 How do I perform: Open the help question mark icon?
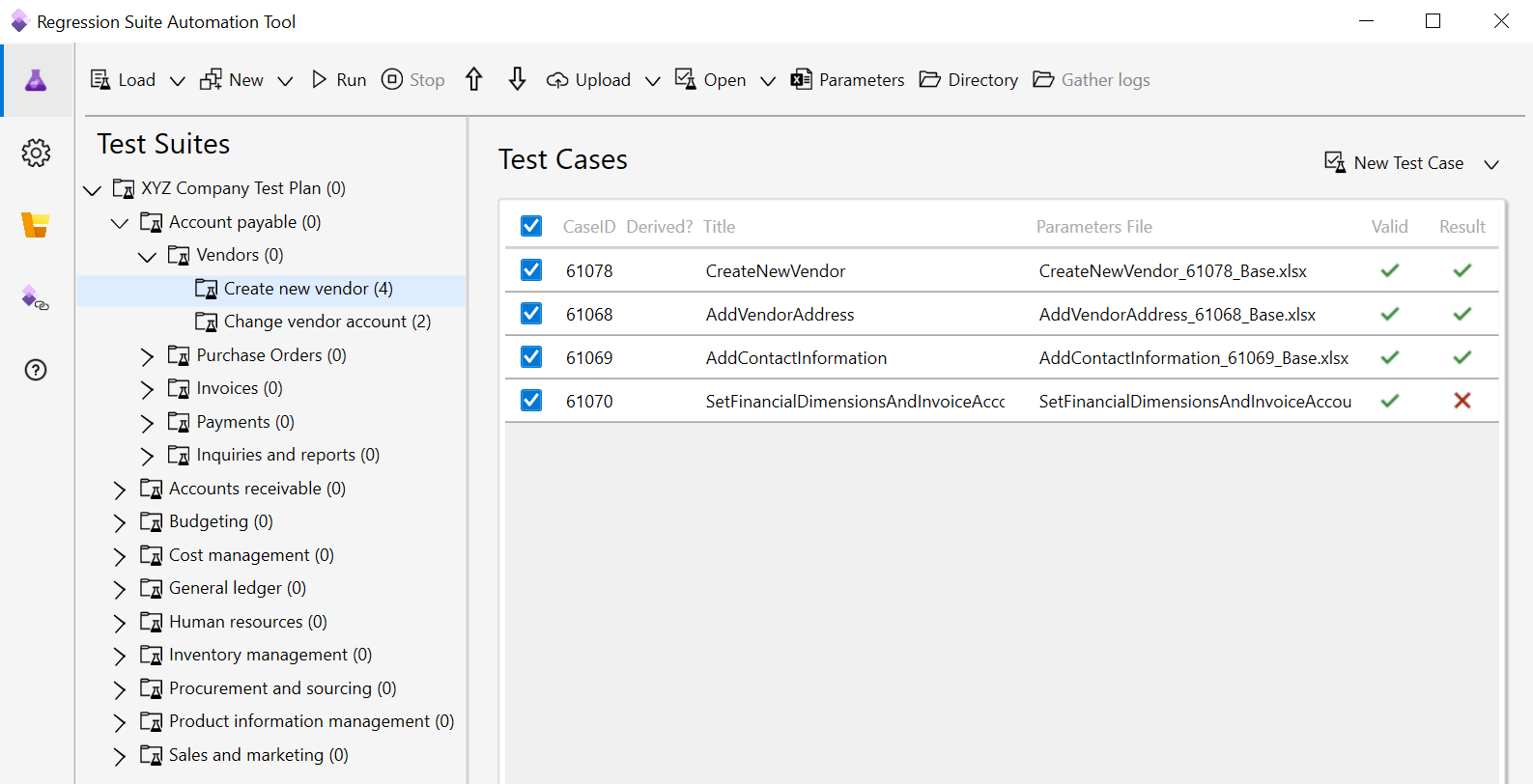click(x=36, y=370)
